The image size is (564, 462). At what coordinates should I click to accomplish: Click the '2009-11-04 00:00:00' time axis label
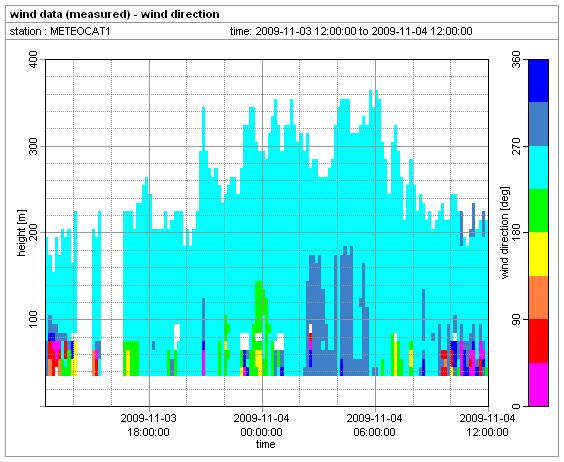tap(261, 425)
